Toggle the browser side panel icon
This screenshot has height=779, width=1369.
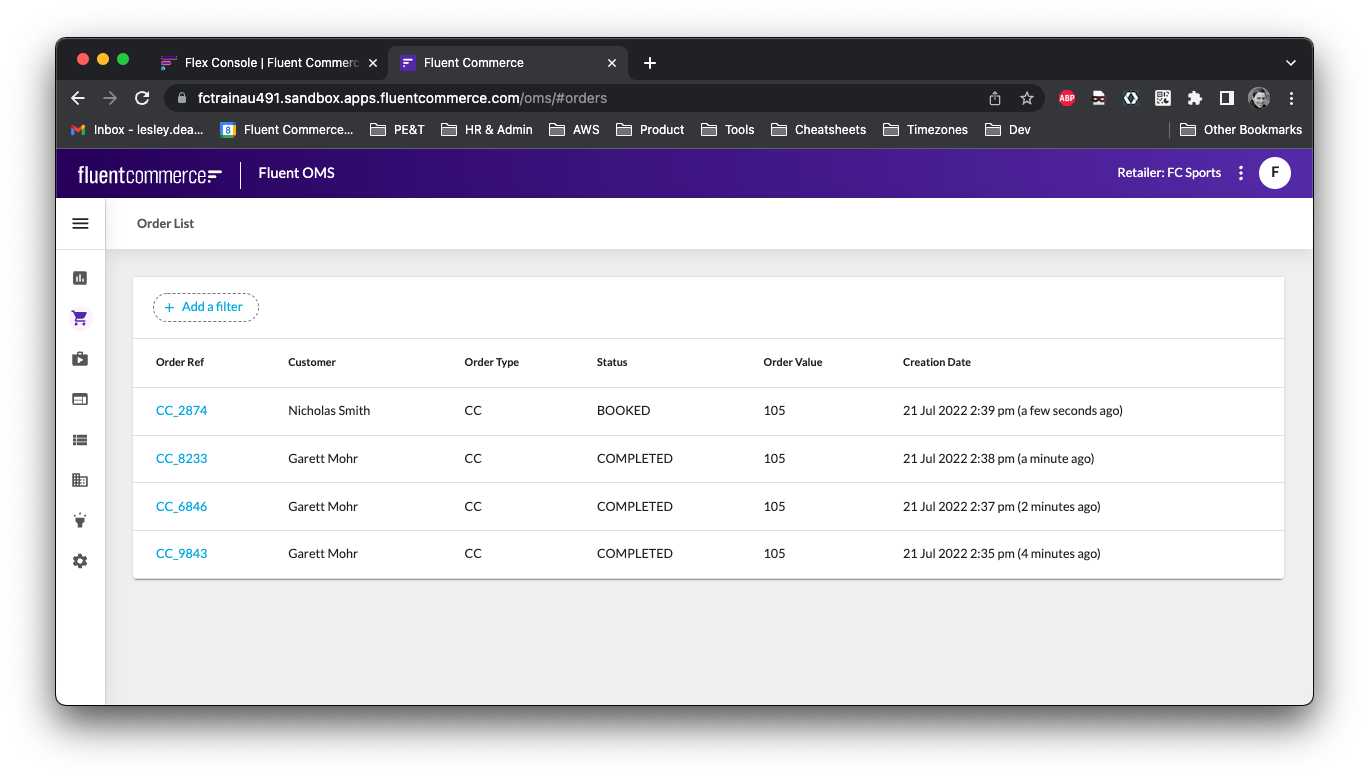[1226, 98]
